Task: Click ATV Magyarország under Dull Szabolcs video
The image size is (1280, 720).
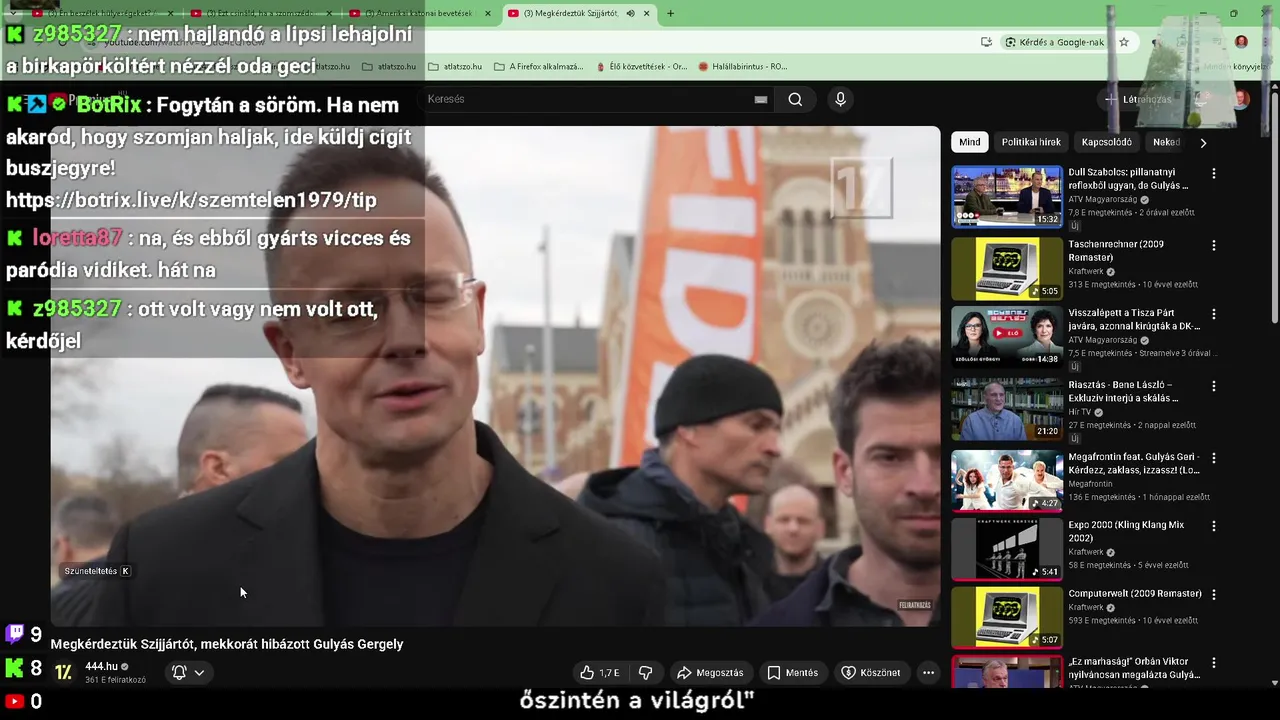Action: [x=1104, y=200]
